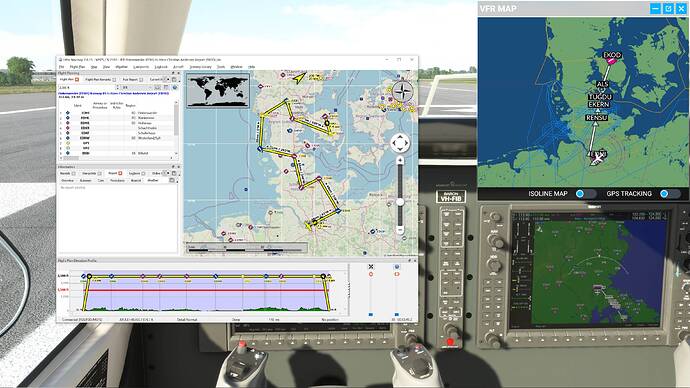Click the left elevation profile zoom slider handle
The height and width of the screenshot is (388, 690).
(371, 315)
